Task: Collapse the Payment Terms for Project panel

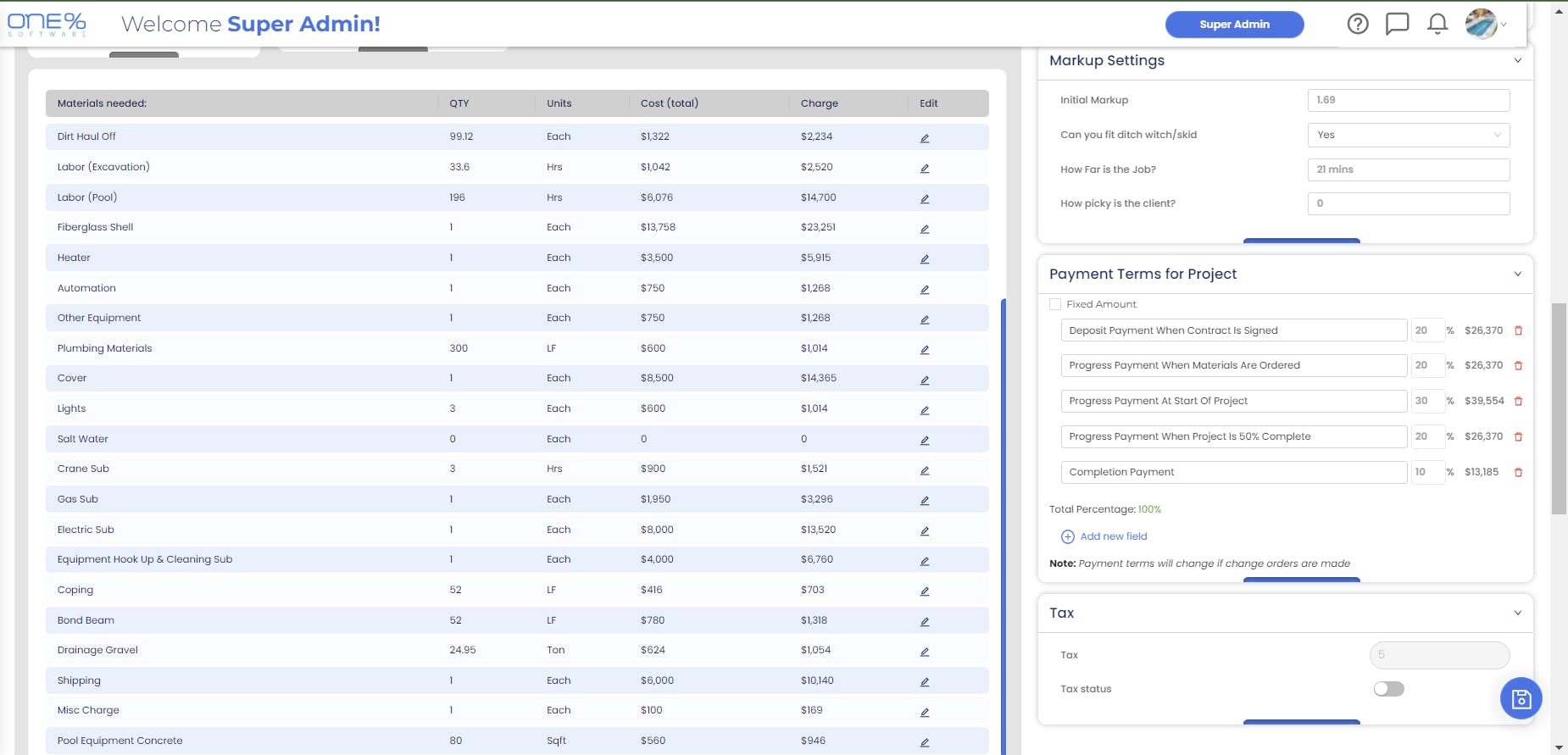Action: 1517,275
